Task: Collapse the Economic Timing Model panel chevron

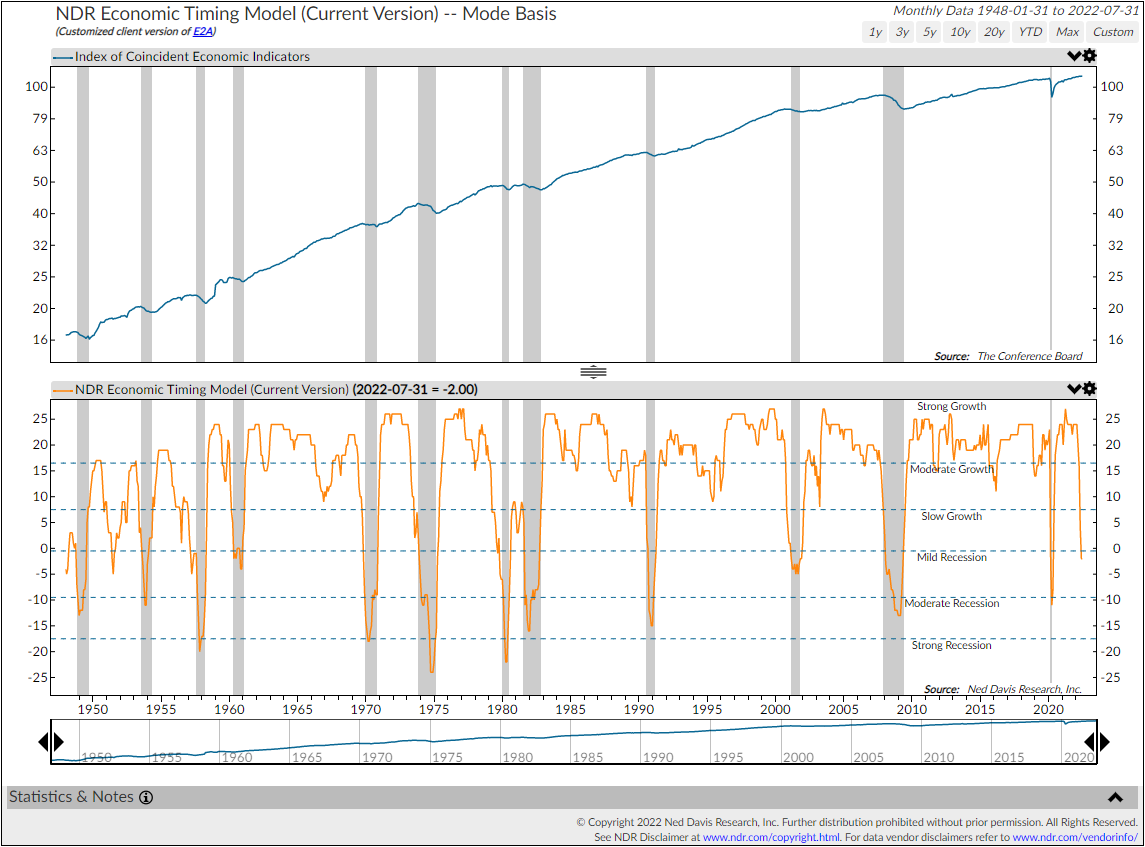Action: 1073,389
